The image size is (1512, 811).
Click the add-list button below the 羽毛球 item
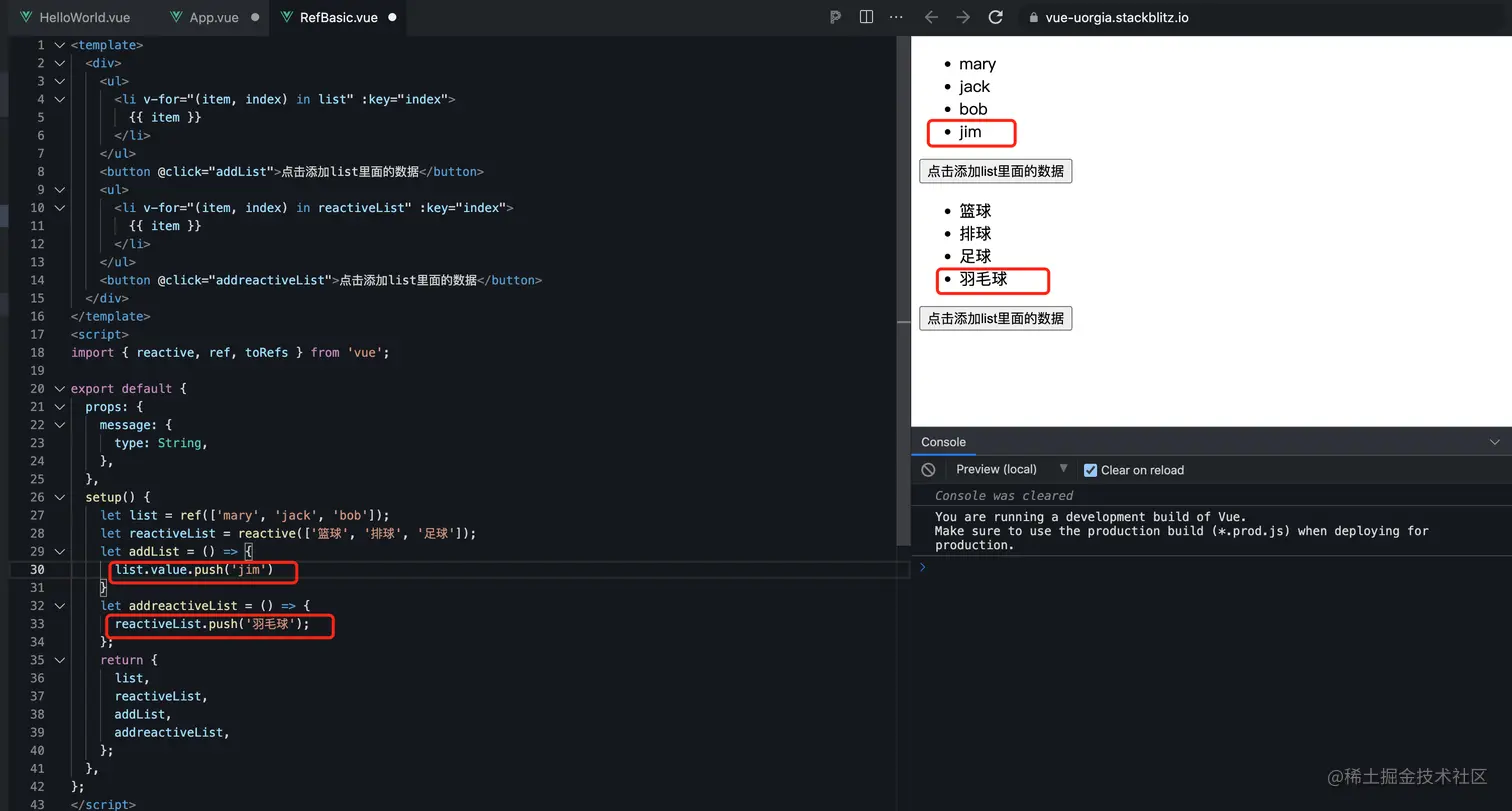pos(995,318)
